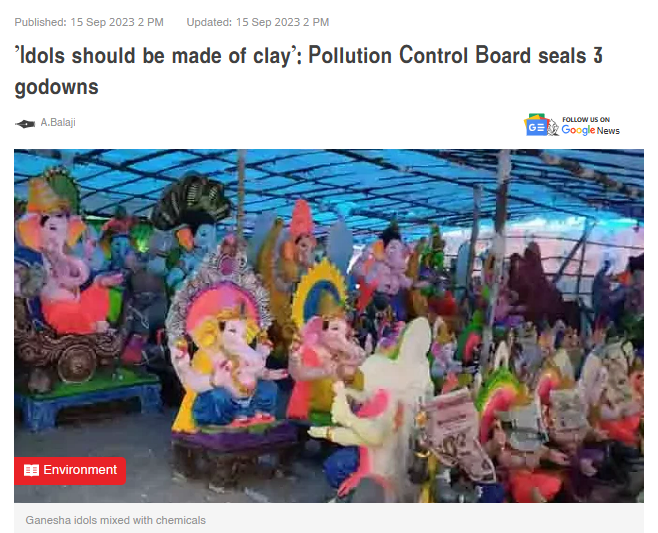Click the Published 15 Sep 2023 timestamp

pyautogui.click(x=89, y=22)
